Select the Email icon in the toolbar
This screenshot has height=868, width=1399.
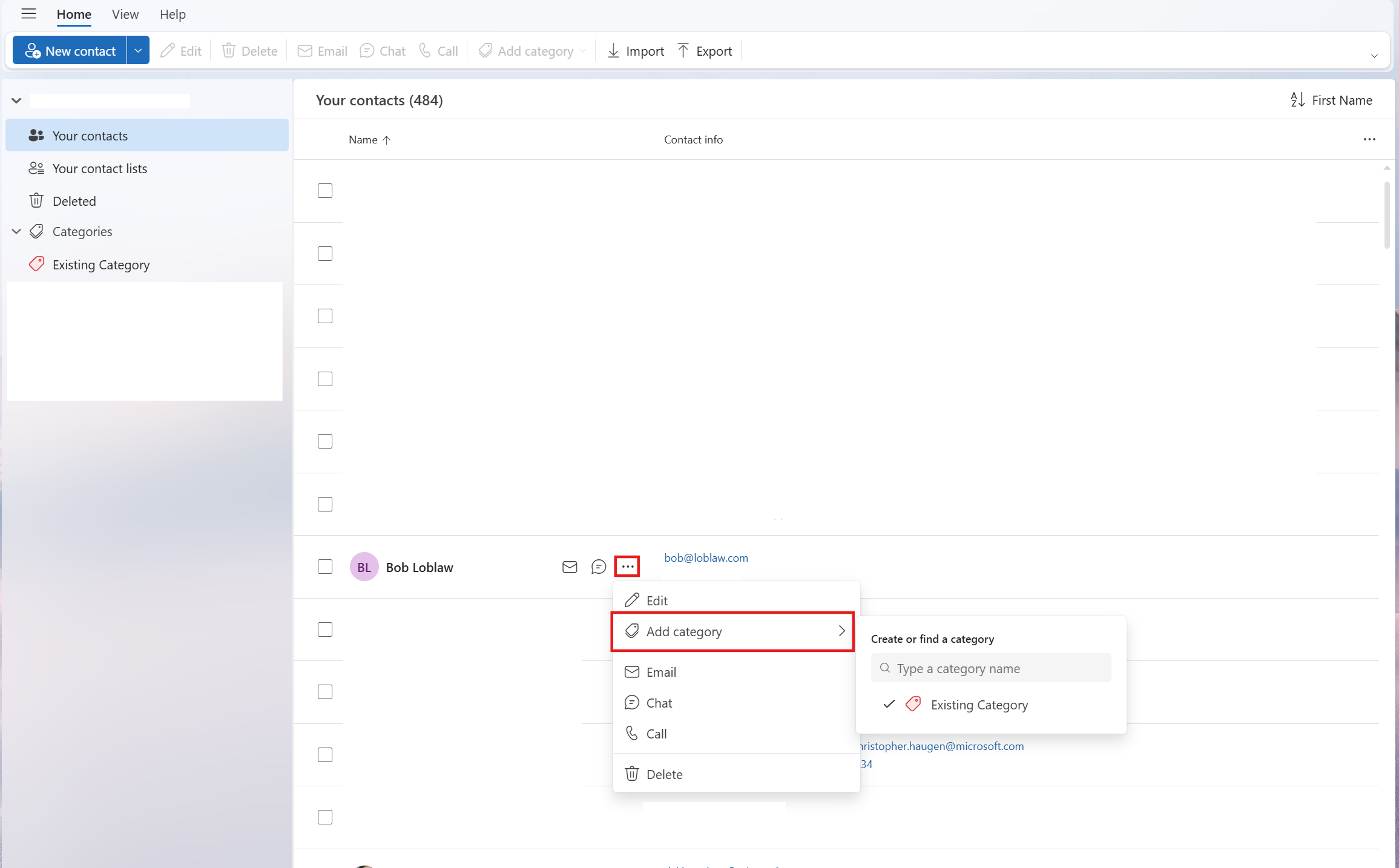305,50
